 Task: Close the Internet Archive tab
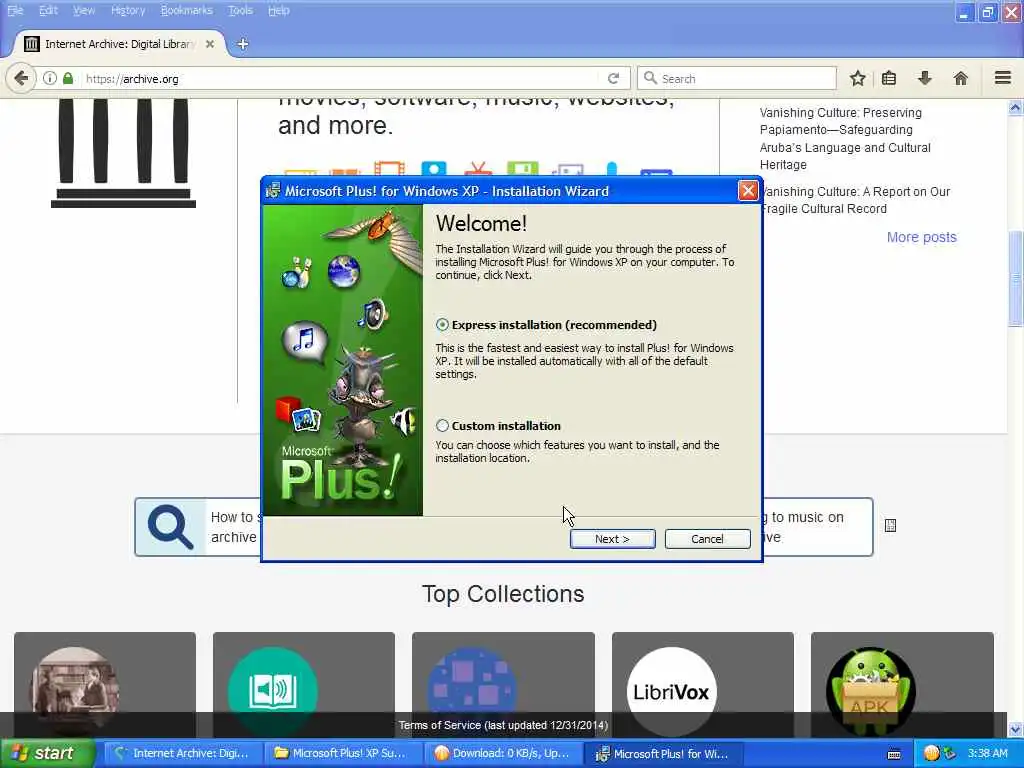[210, 44]
